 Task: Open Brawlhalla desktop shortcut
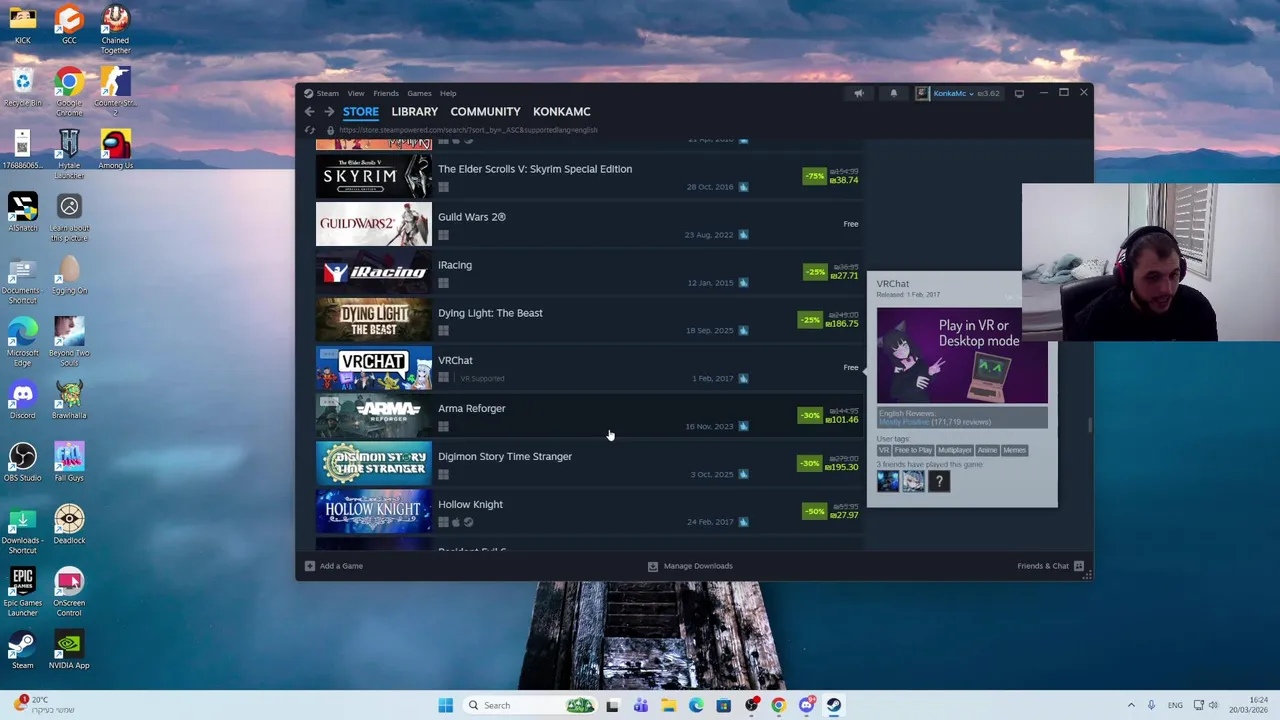[x=69, y=400]
